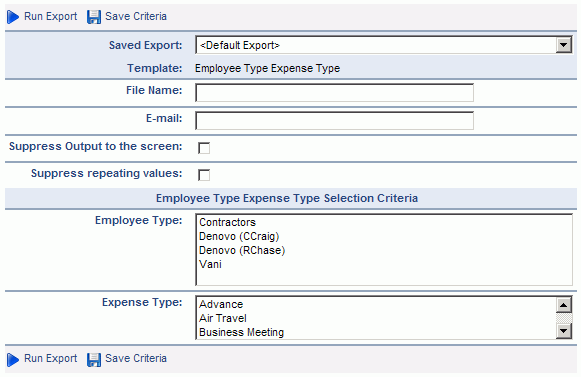Screen dimensions: 581x377
Task: Click the Expense Type list scroll-up arrow
Action: coord(564,305)
